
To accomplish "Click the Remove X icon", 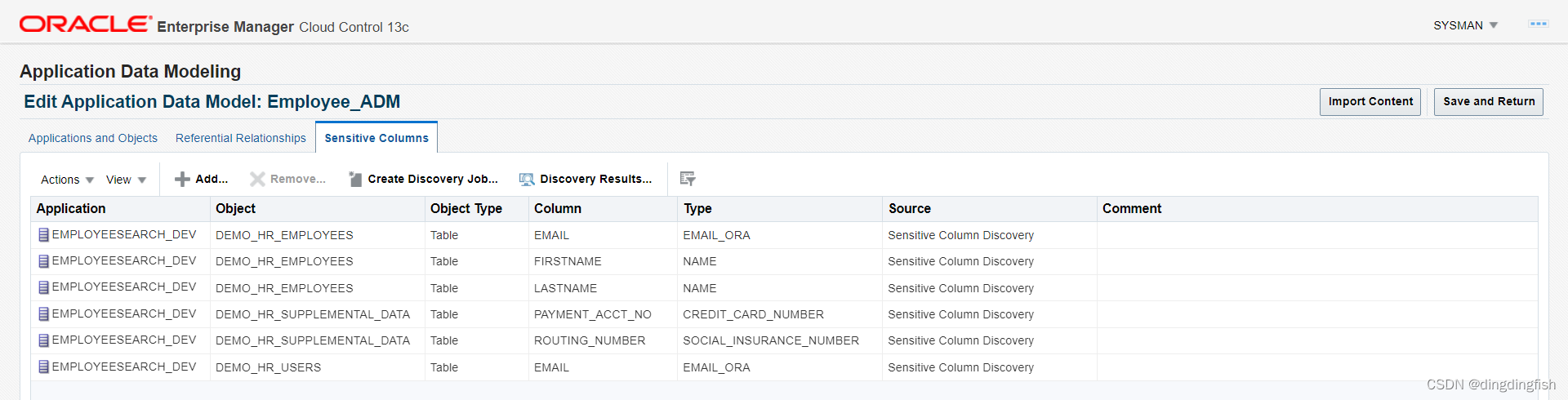I will click(257, 179).
